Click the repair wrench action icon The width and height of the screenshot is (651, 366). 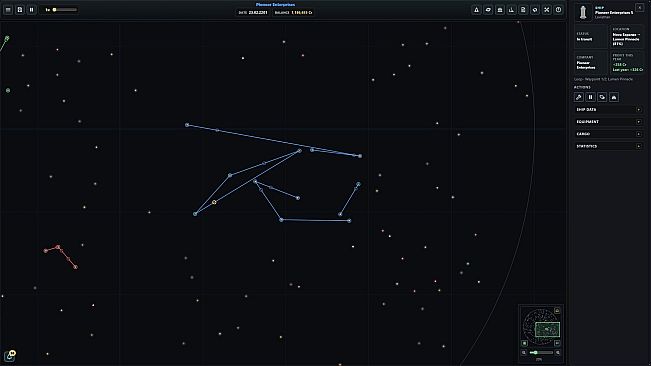(x=579, y=97)
